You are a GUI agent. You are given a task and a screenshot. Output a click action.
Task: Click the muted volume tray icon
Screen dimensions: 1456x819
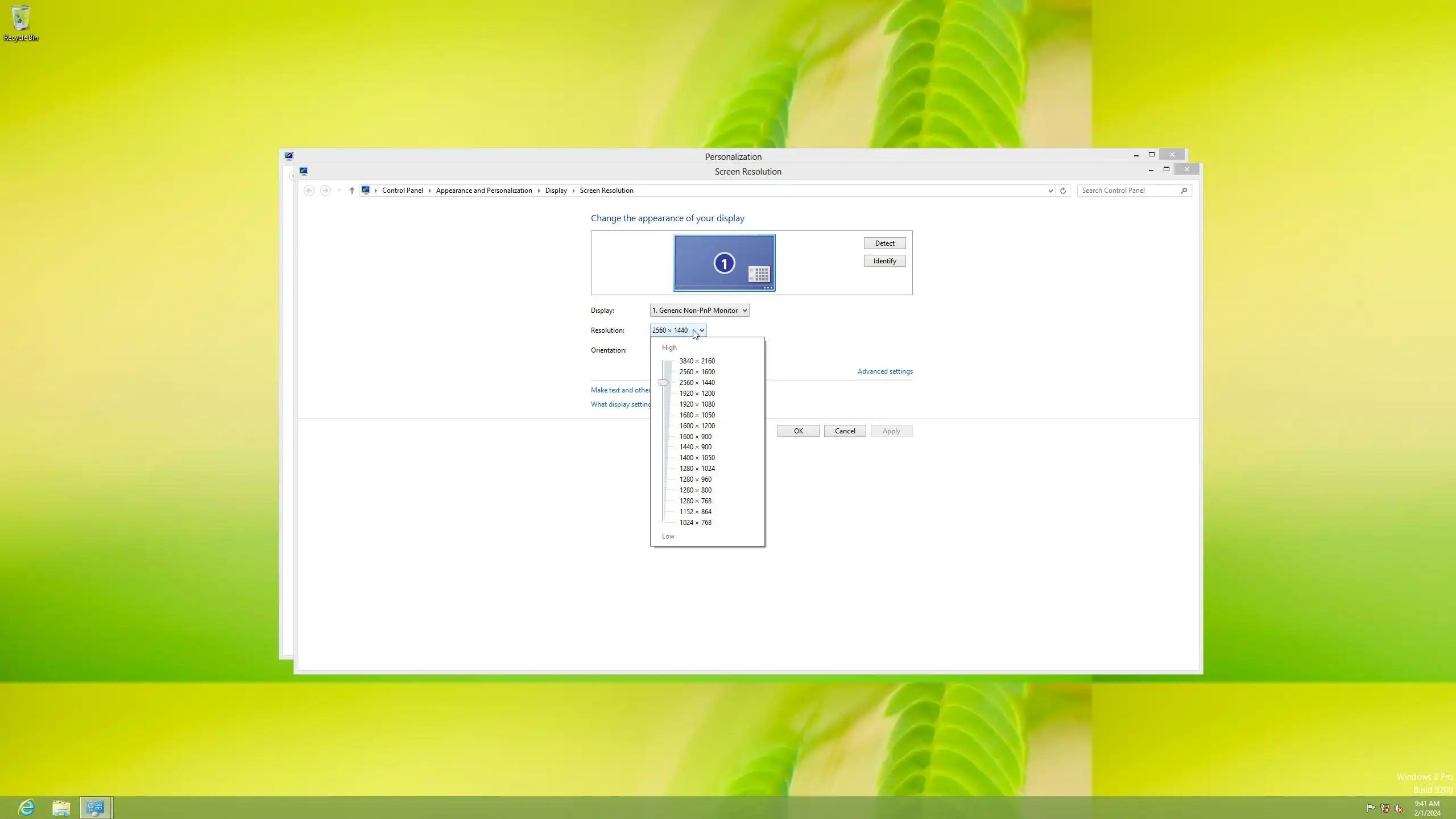[1399, 808]
